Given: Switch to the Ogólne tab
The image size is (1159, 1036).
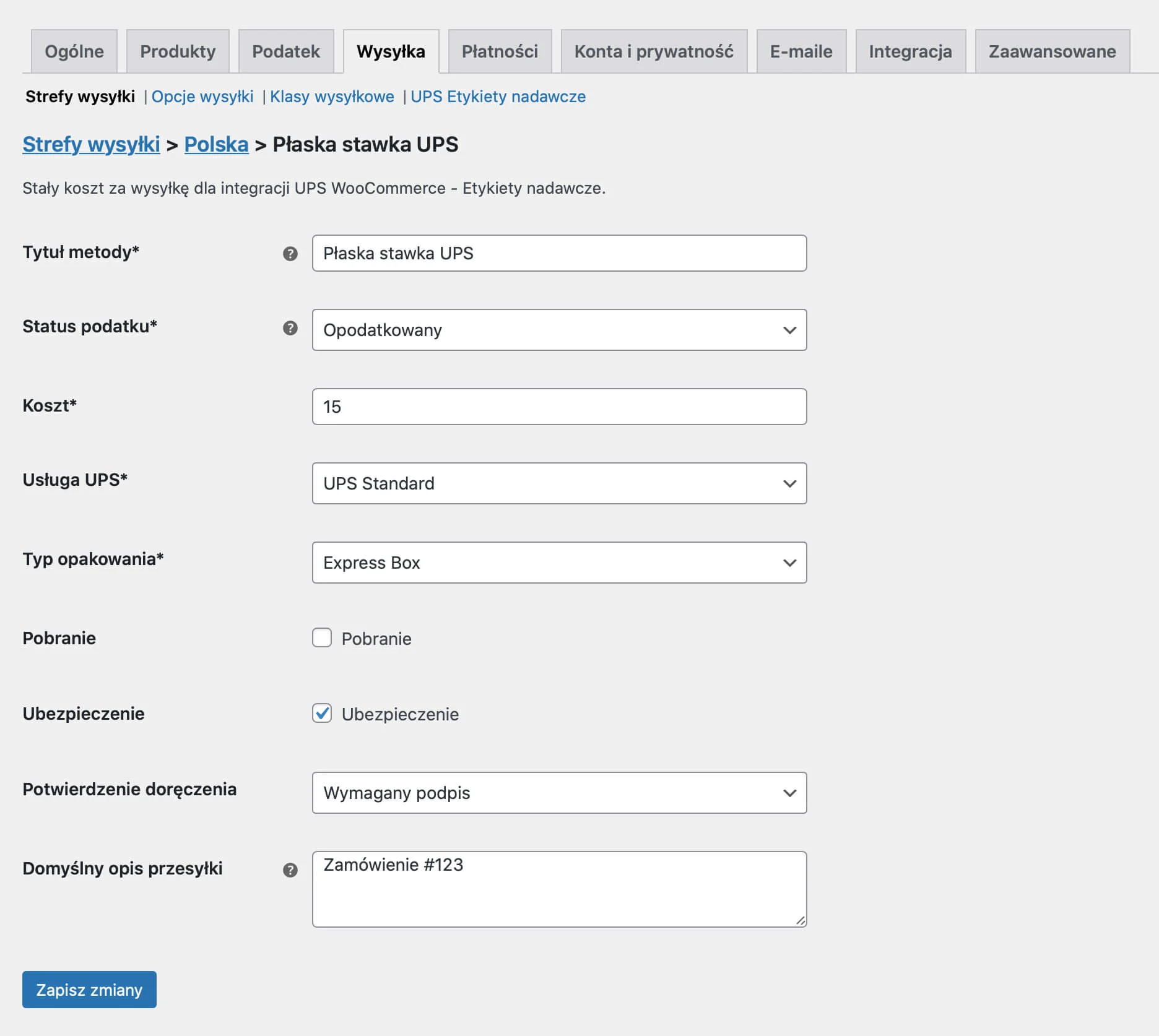Looking at the screenshot, I should pos(74,51).
